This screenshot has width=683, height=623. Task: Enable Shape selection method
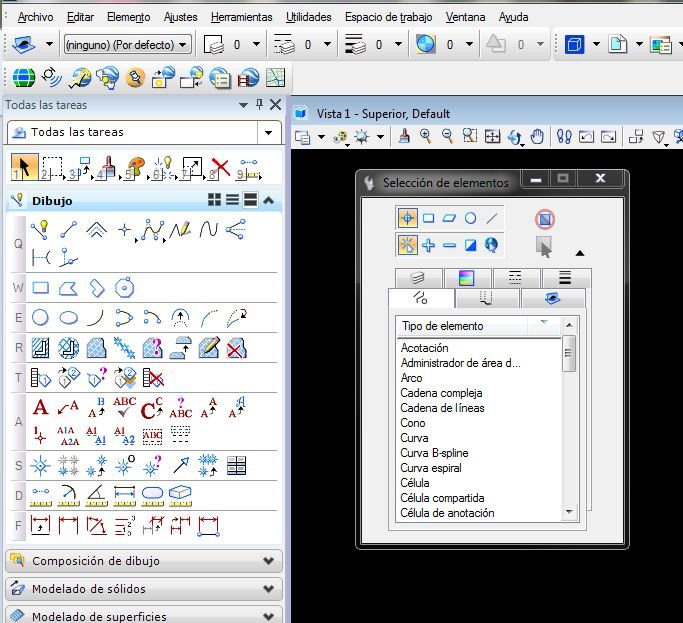tap(449, 218)
